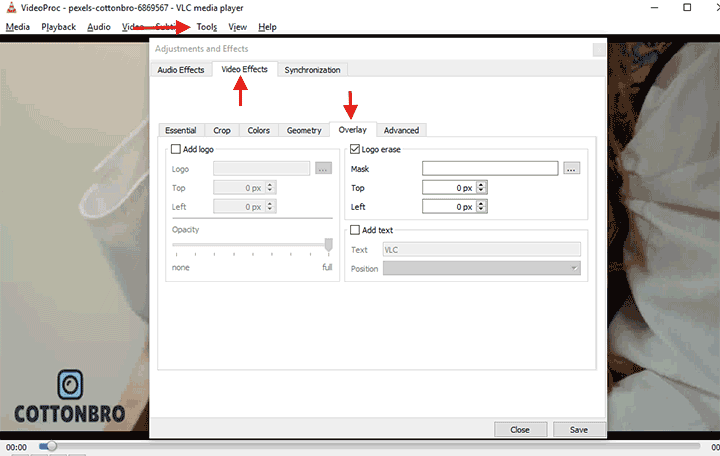
Task: Click the playback seek bar handle
Action: point(51,446)
